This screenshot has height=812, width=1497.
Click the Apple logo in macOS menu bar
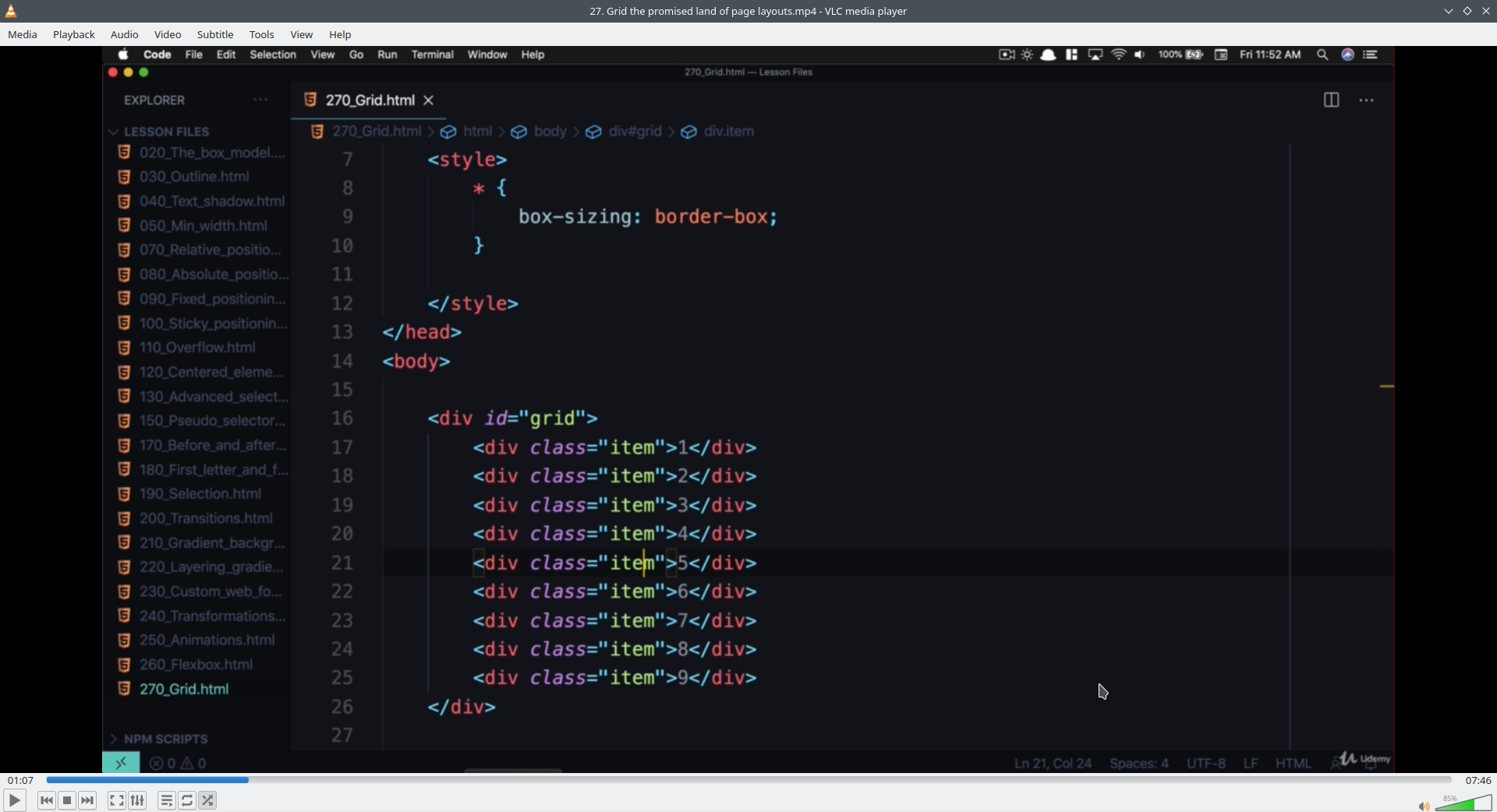click(123, 55)
